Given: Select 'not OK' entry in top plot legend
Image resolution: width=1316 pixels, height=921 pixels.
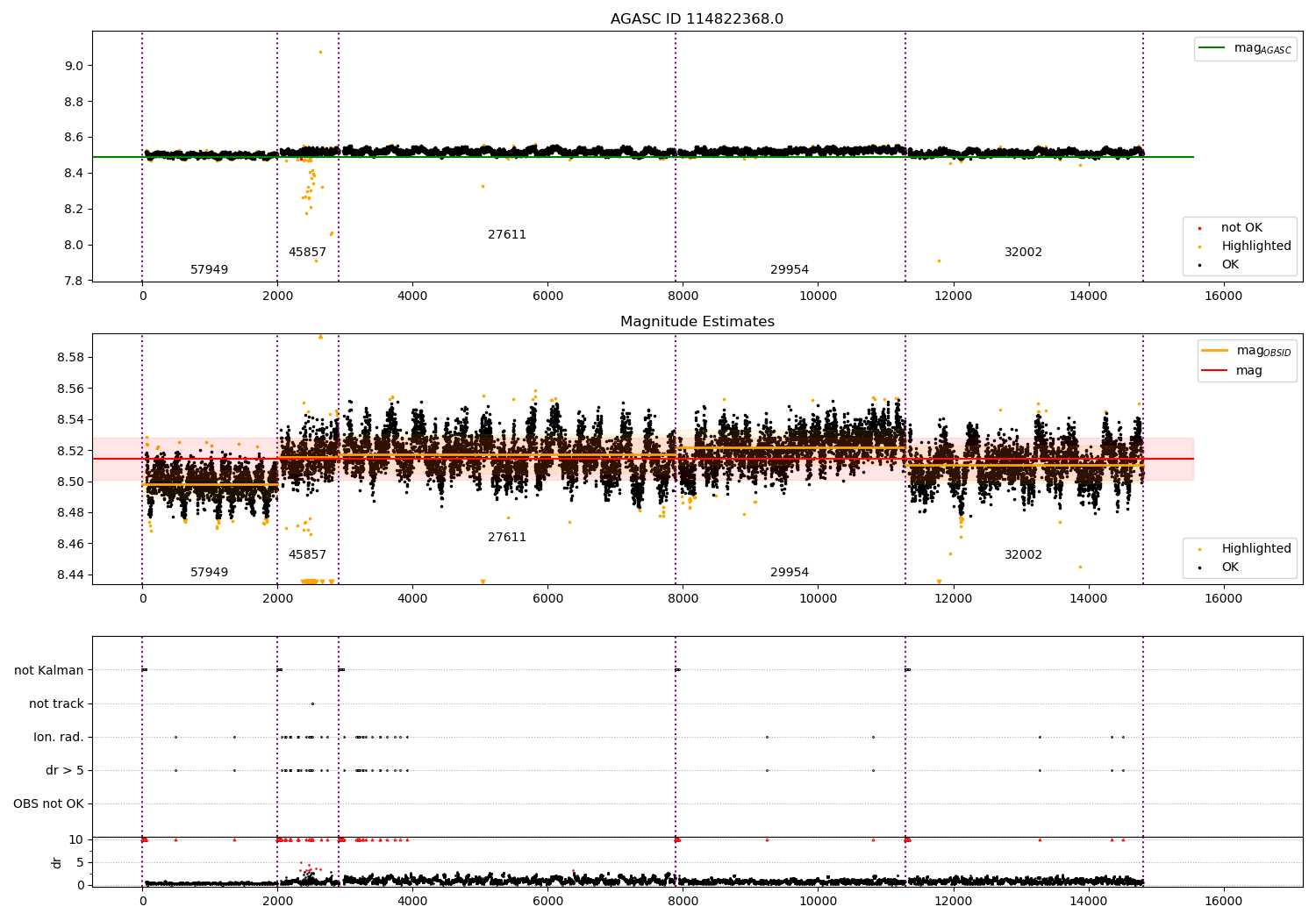Looking at the screenshot, I should point(1241,228).
